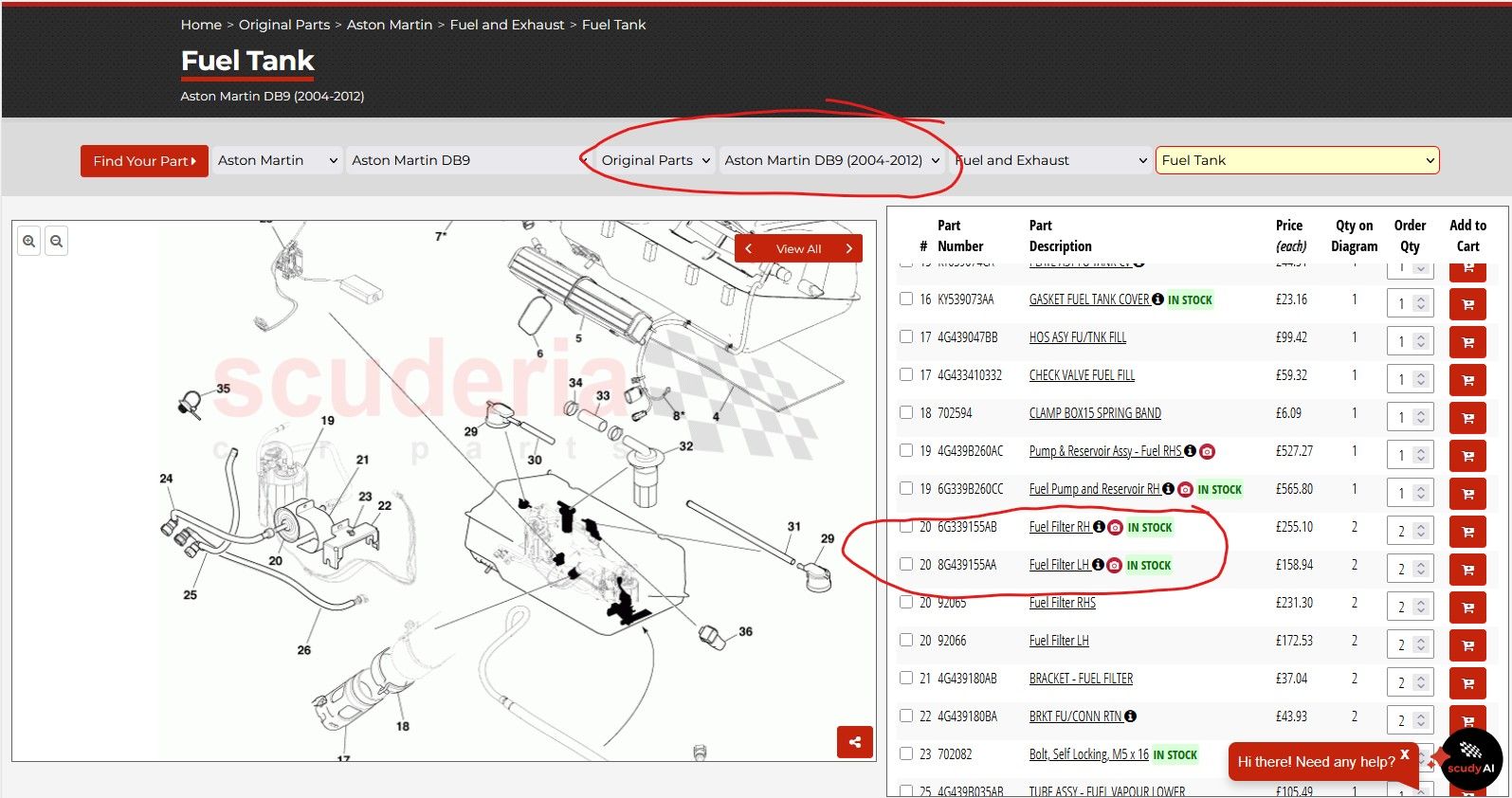Click the exploded fuel tank diagram image
The width and height of the screenshot is (1512, 798).
tap(444, 491)
